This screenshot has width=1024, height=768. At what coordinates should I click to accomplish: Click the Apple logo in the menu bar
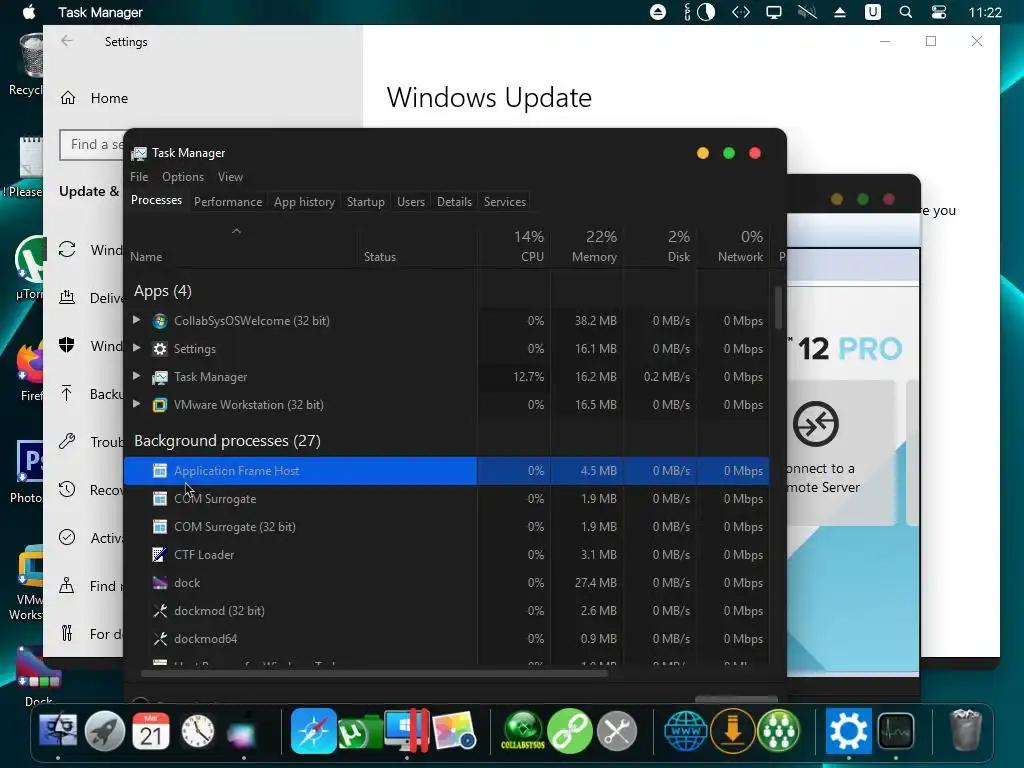pos(29,12)
